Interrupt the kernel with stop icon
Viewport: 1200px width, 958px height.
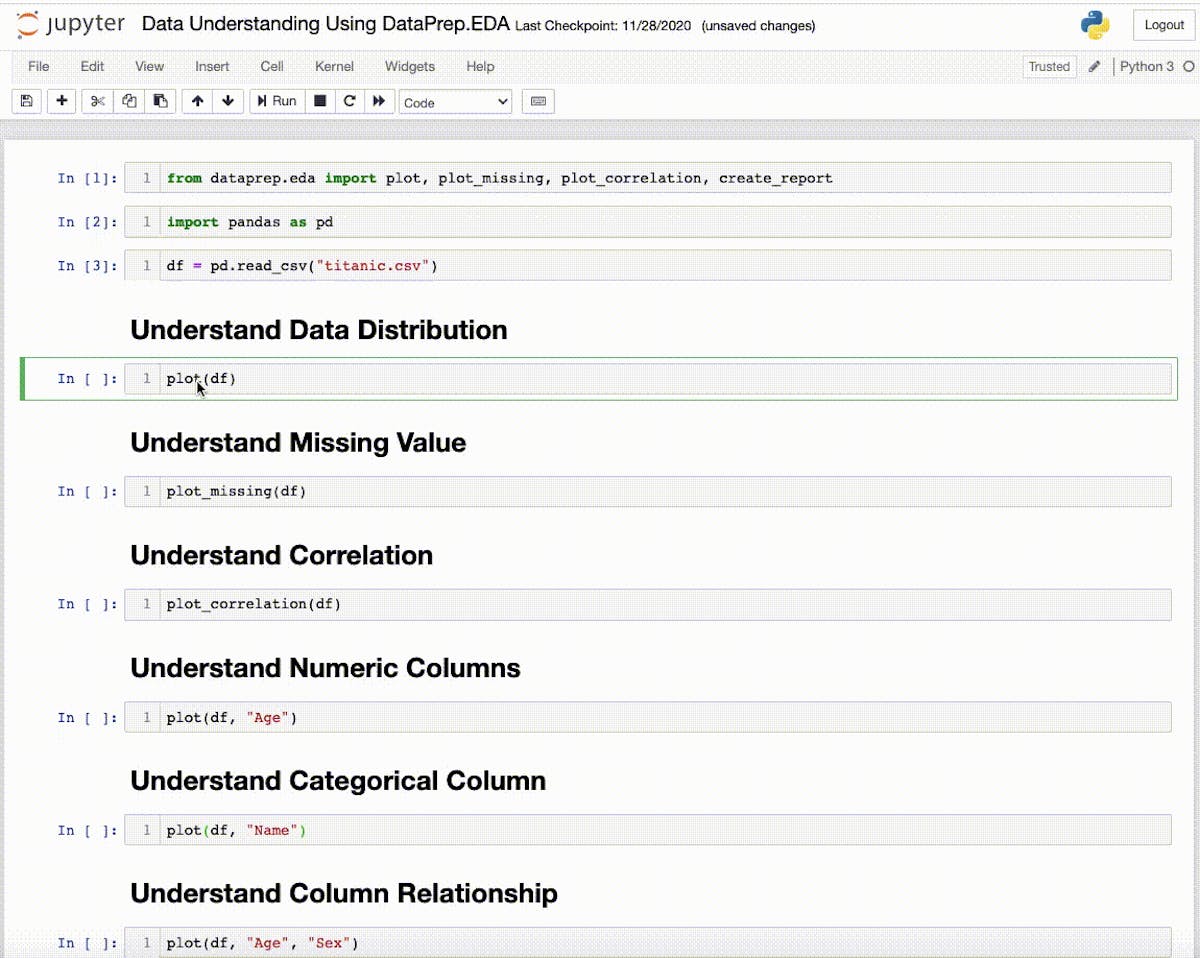320,101
